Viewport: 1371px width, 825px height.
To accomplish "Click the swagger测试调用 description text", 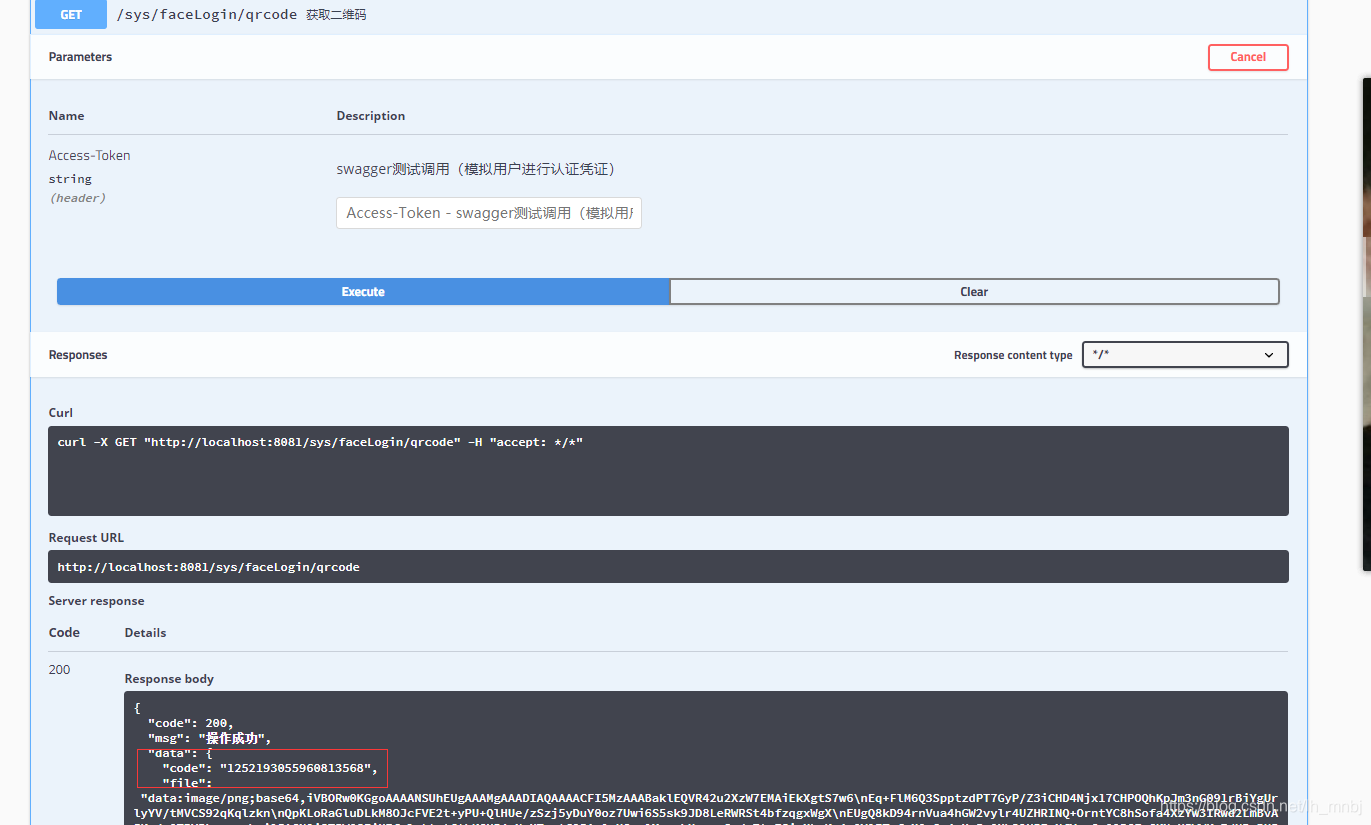I will [476, 169].
